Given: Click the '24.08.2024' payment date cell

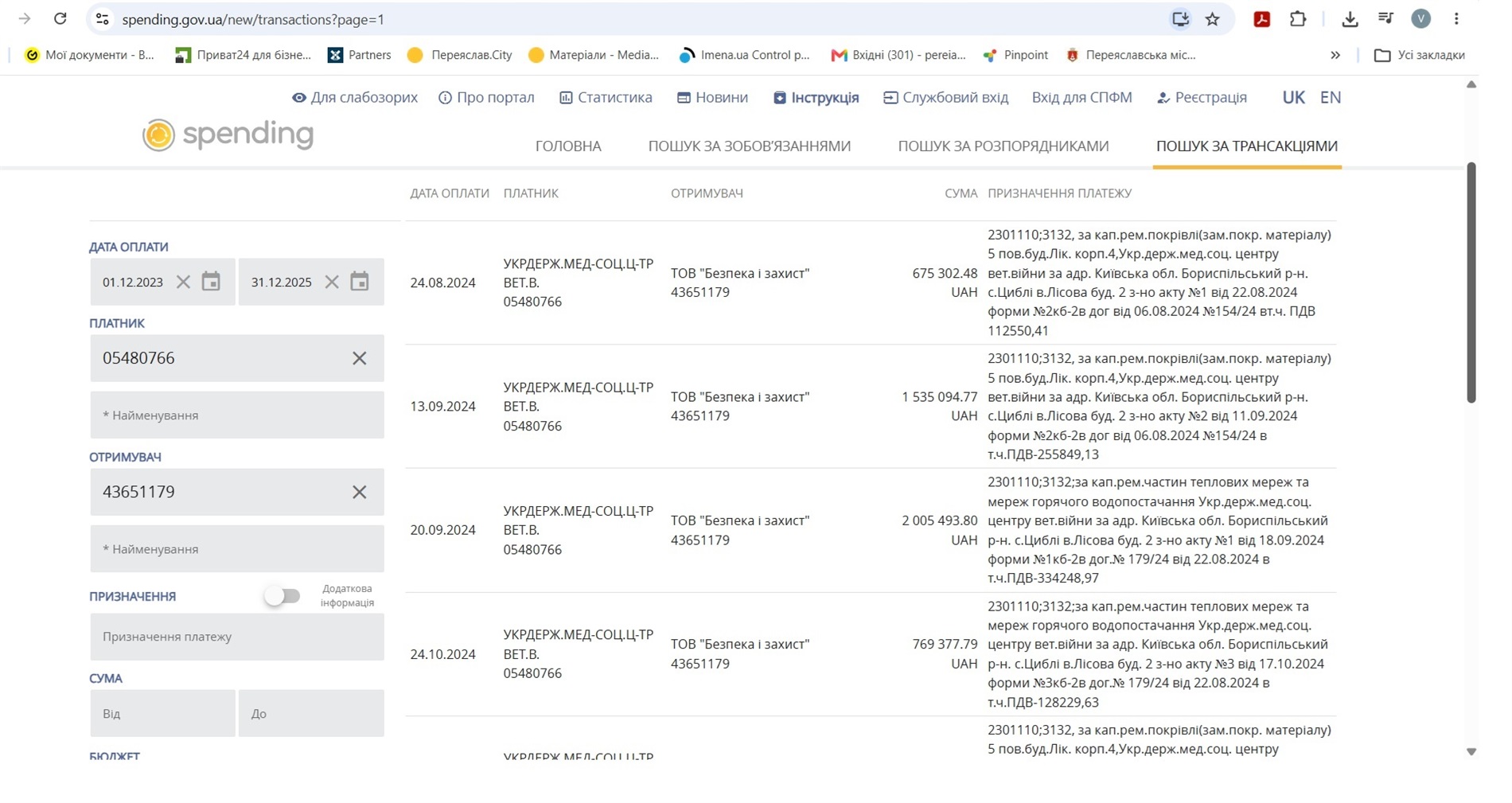Looking at the screenshot, I should 442,283.
